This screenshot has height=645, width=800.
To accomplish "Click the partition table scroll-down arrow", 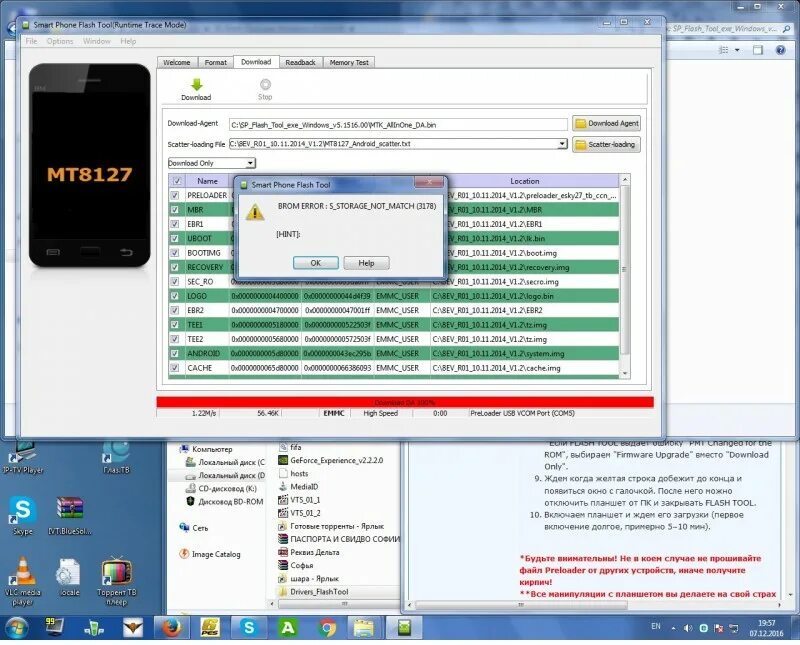I will tap(625, 374).
